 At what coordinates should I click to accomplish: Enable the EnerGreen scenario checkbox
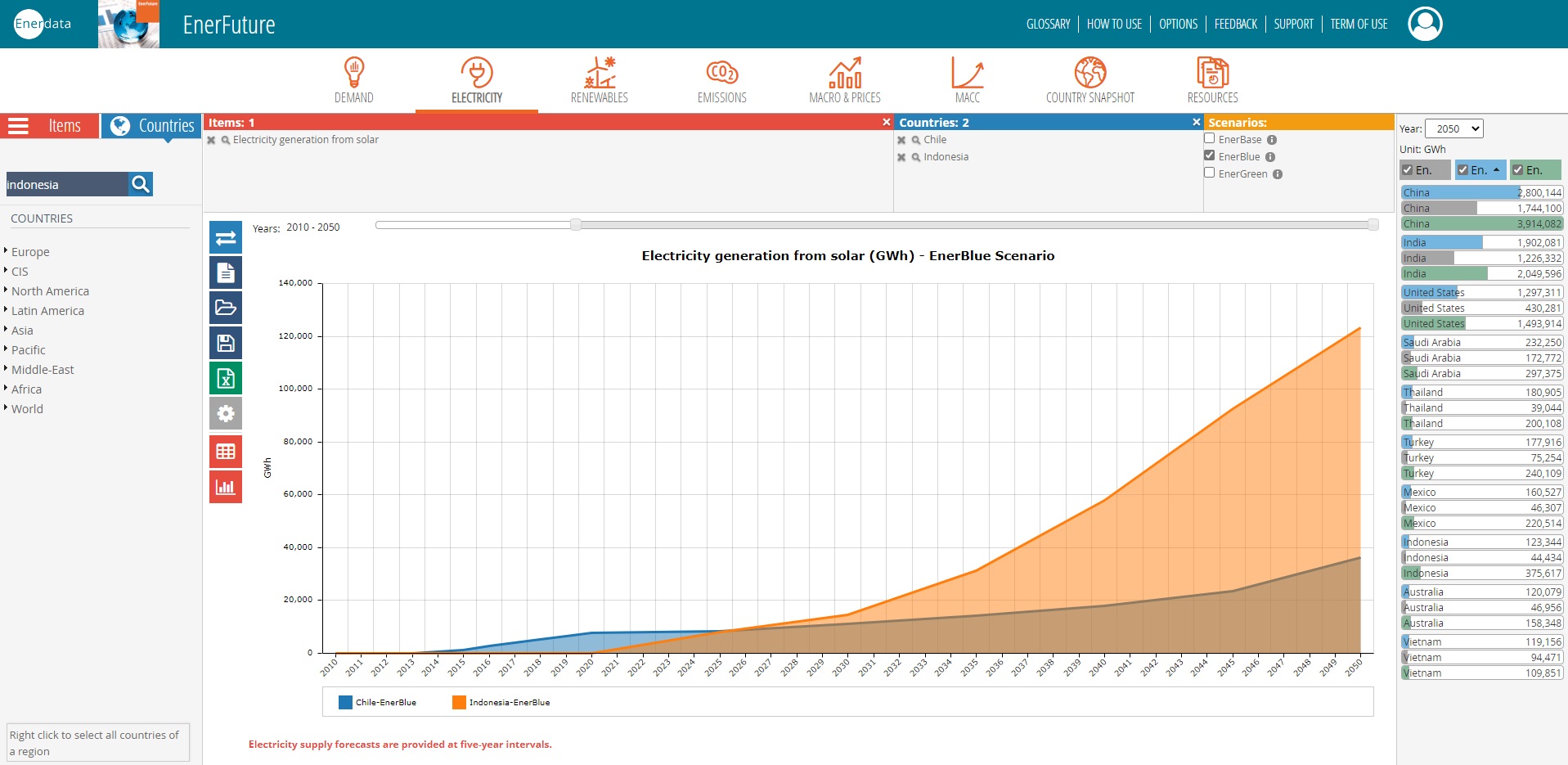tap(1209, 173)
